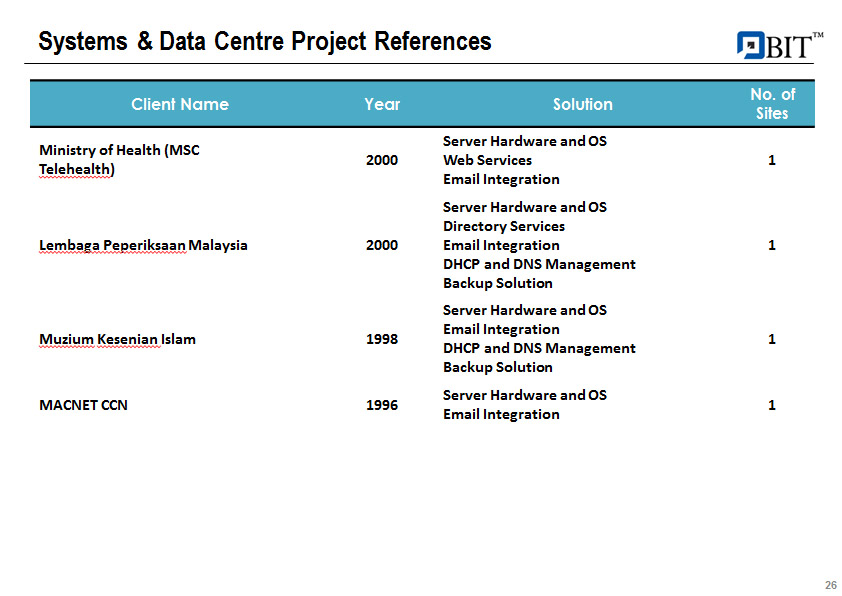Select Email Integration in the MACNET CCN row

[501, 414]
